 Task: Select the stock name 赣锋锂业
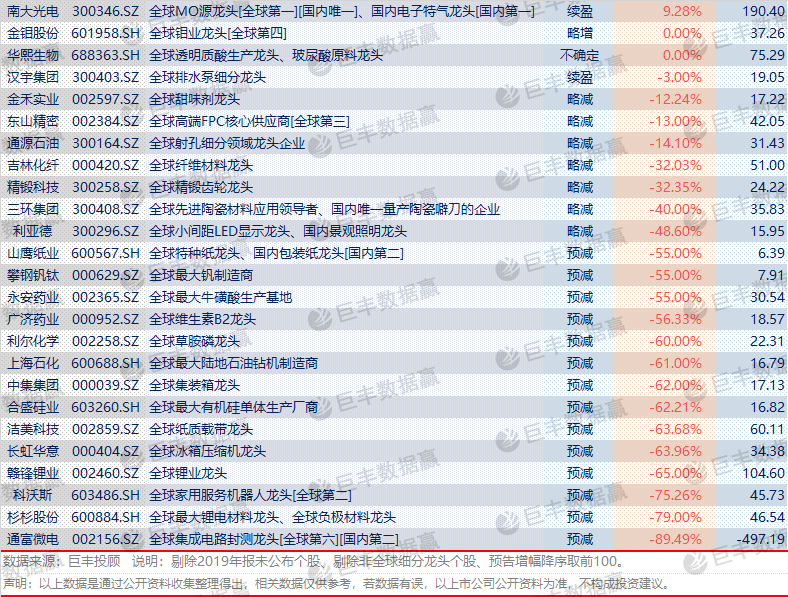33,473
